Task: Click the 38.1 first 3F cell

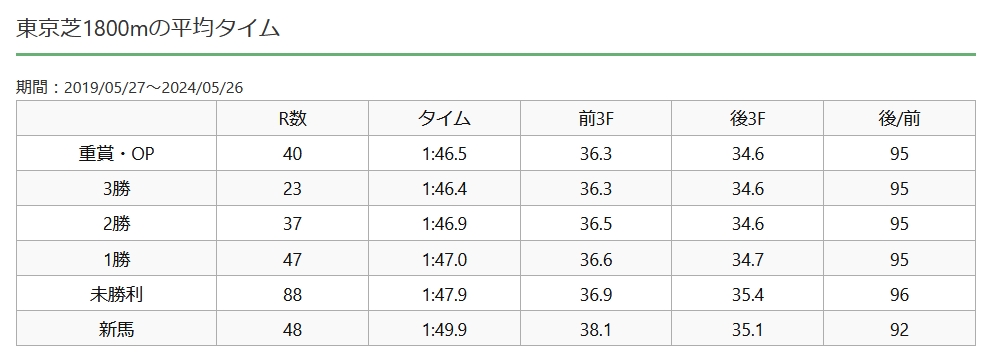Action: point(596,330)
